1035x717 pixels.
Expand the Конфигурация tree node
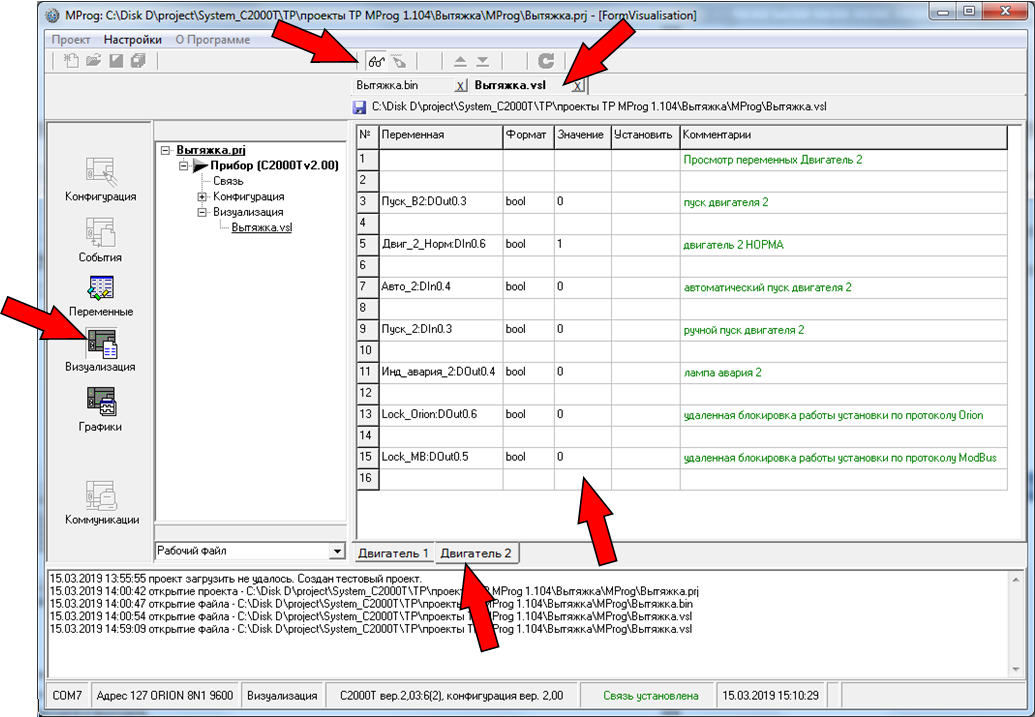point(202,197)
